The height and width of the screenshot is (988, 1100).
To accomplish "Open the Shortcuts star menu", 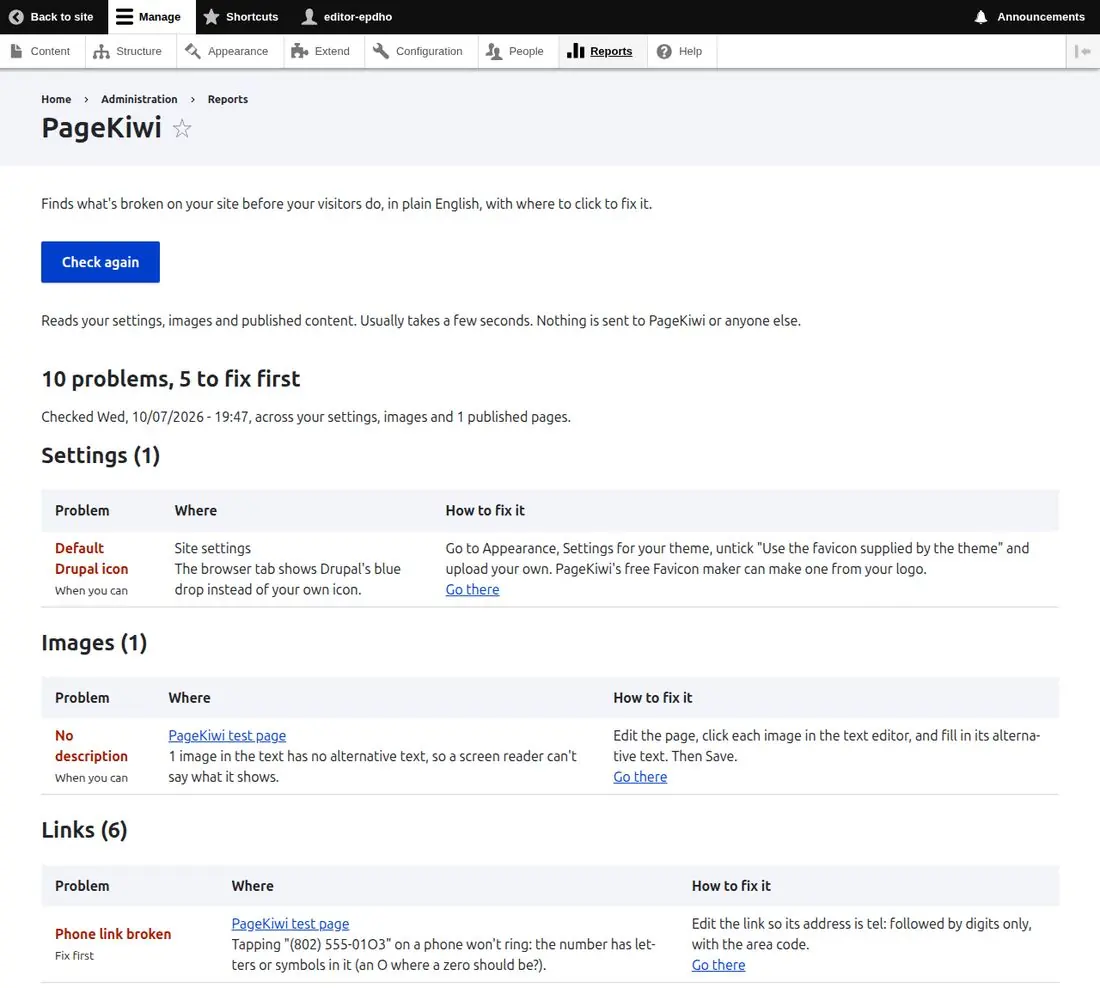I will (x=241, y=17).
